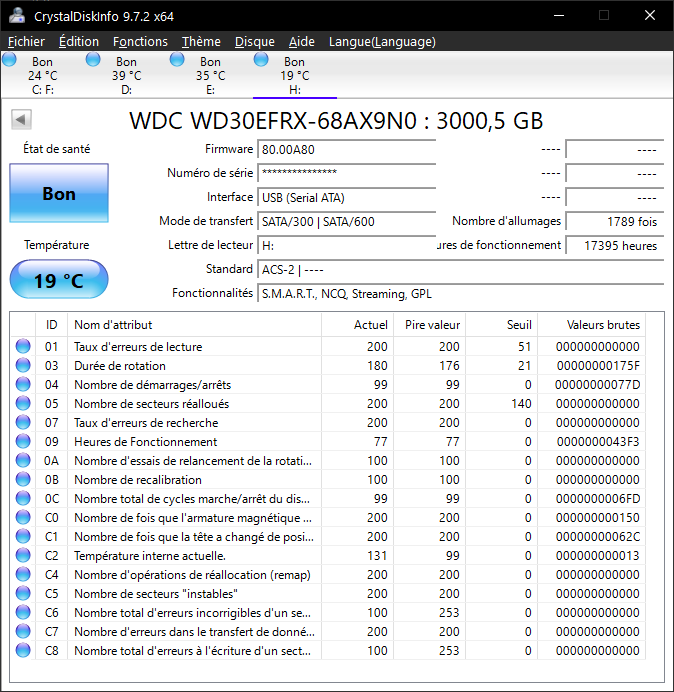Select row Taux d'erreurs de lecture
The image size is (674, 692).
pos(328,346)
